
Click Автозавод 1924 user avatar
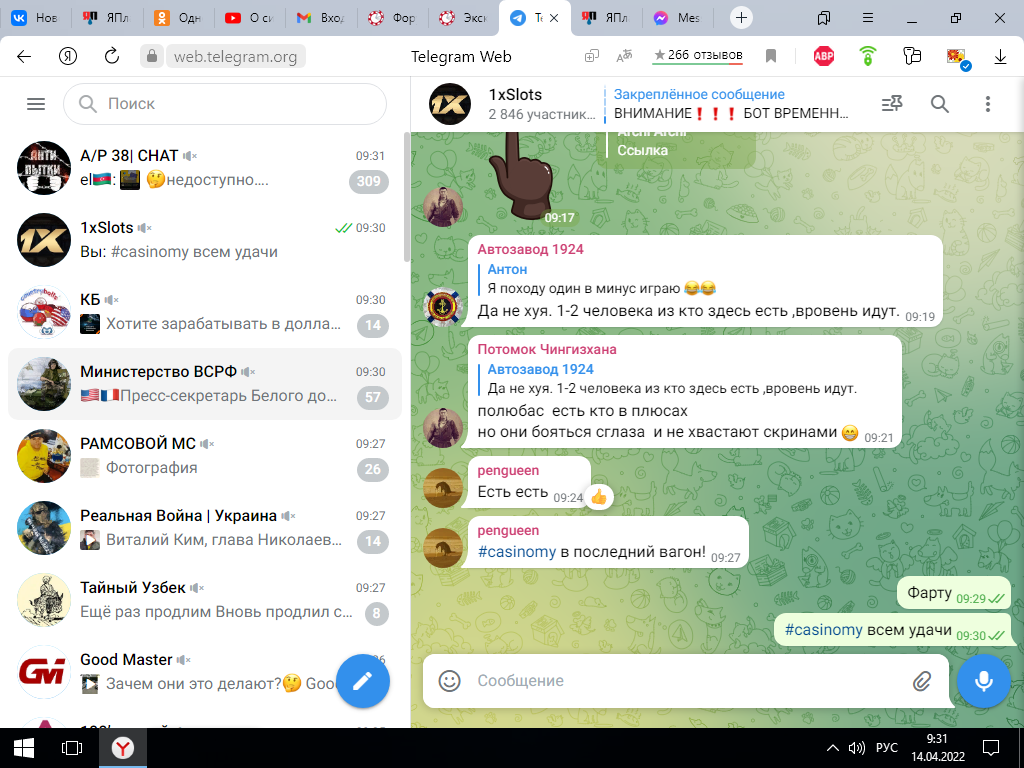click(443, 306)
